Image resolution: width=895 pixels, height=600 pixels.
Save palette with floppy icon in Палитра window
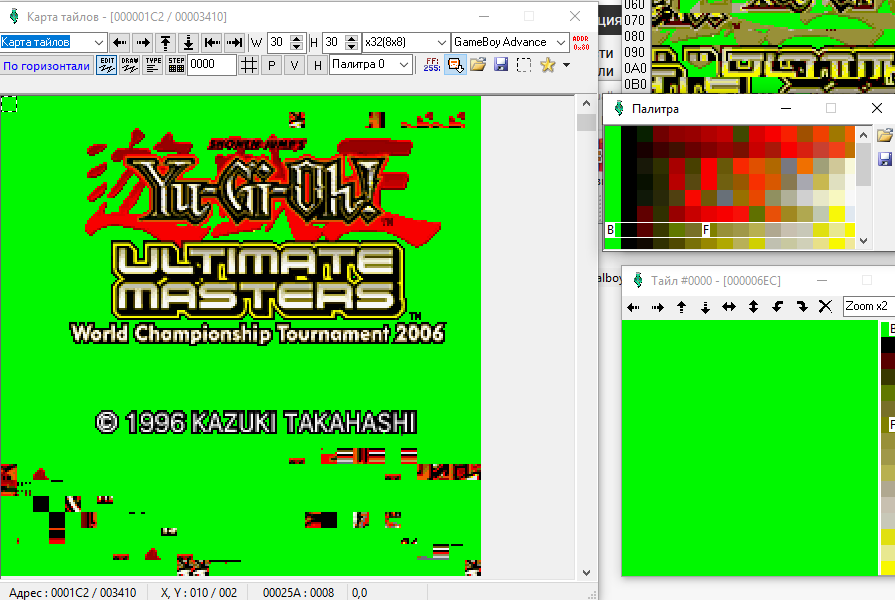[x=885, y=159]
